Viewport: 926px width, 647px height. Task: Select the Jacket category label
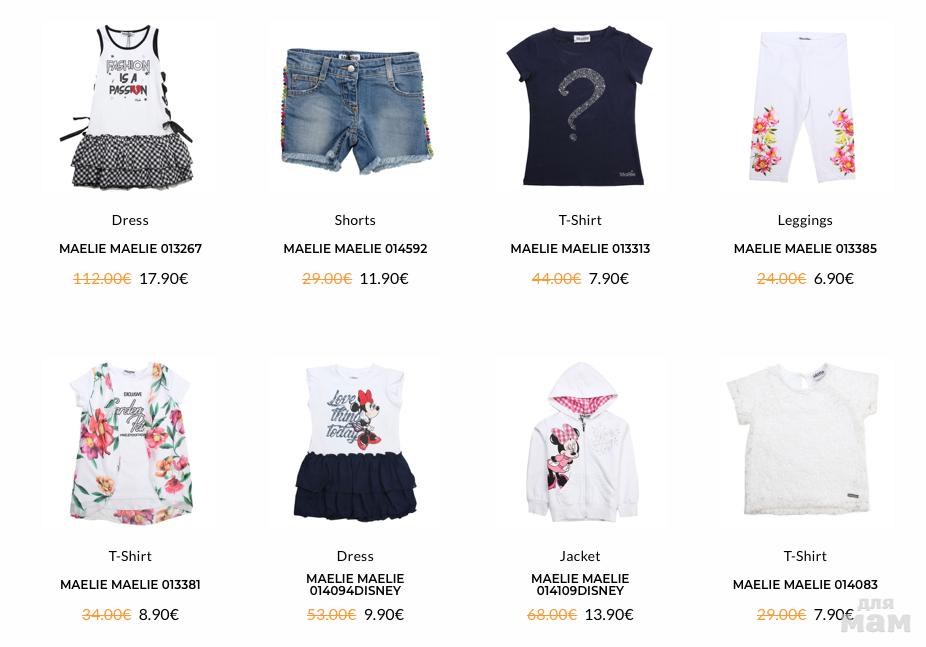point(580,556)
